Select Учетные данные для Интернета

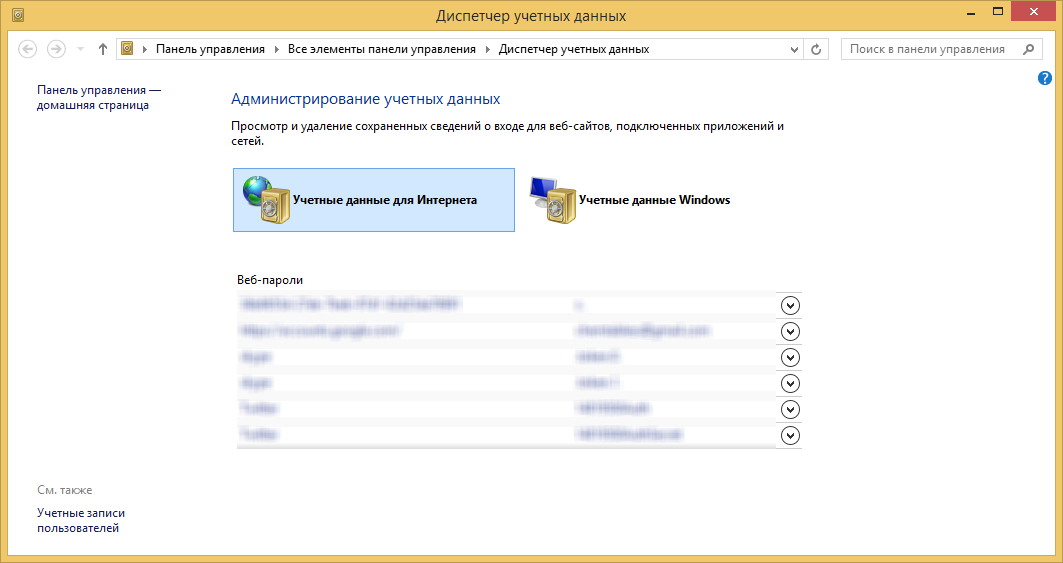tap(373, 200)
